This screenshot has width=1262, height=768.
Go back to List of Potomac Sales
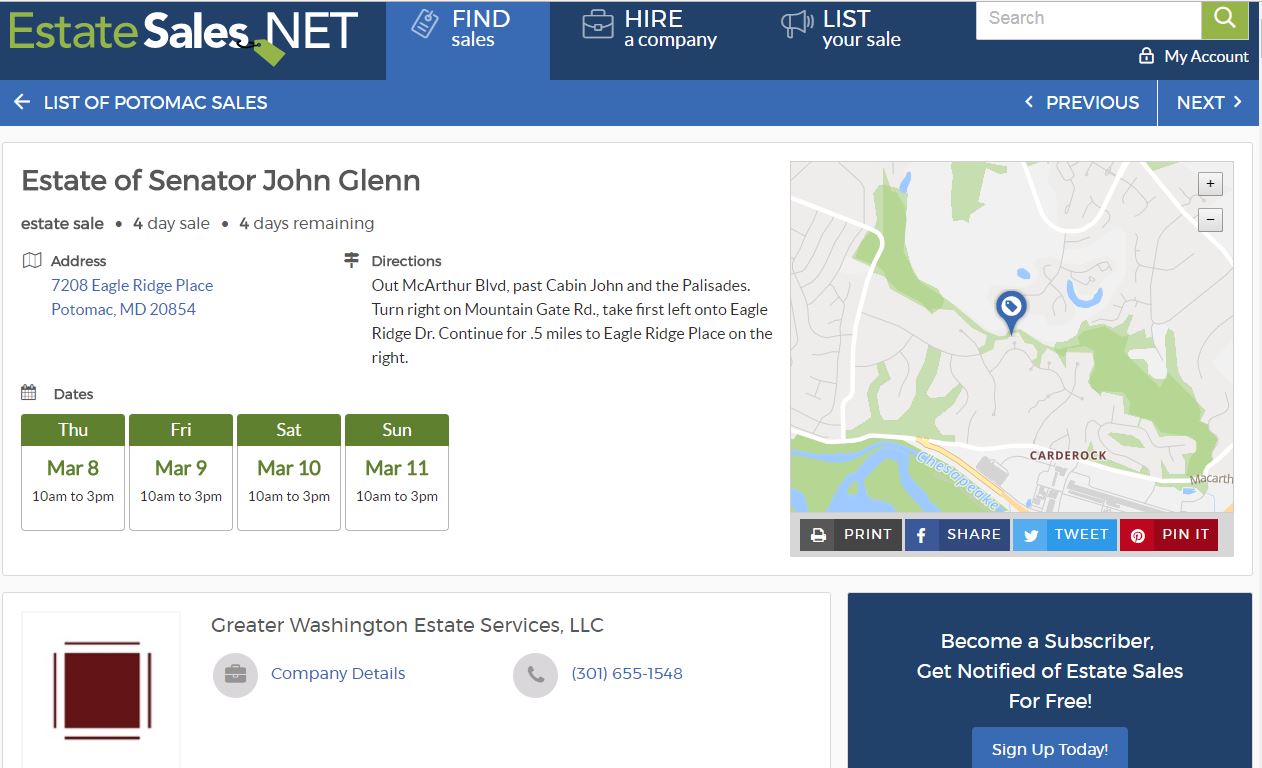(141, 102)
